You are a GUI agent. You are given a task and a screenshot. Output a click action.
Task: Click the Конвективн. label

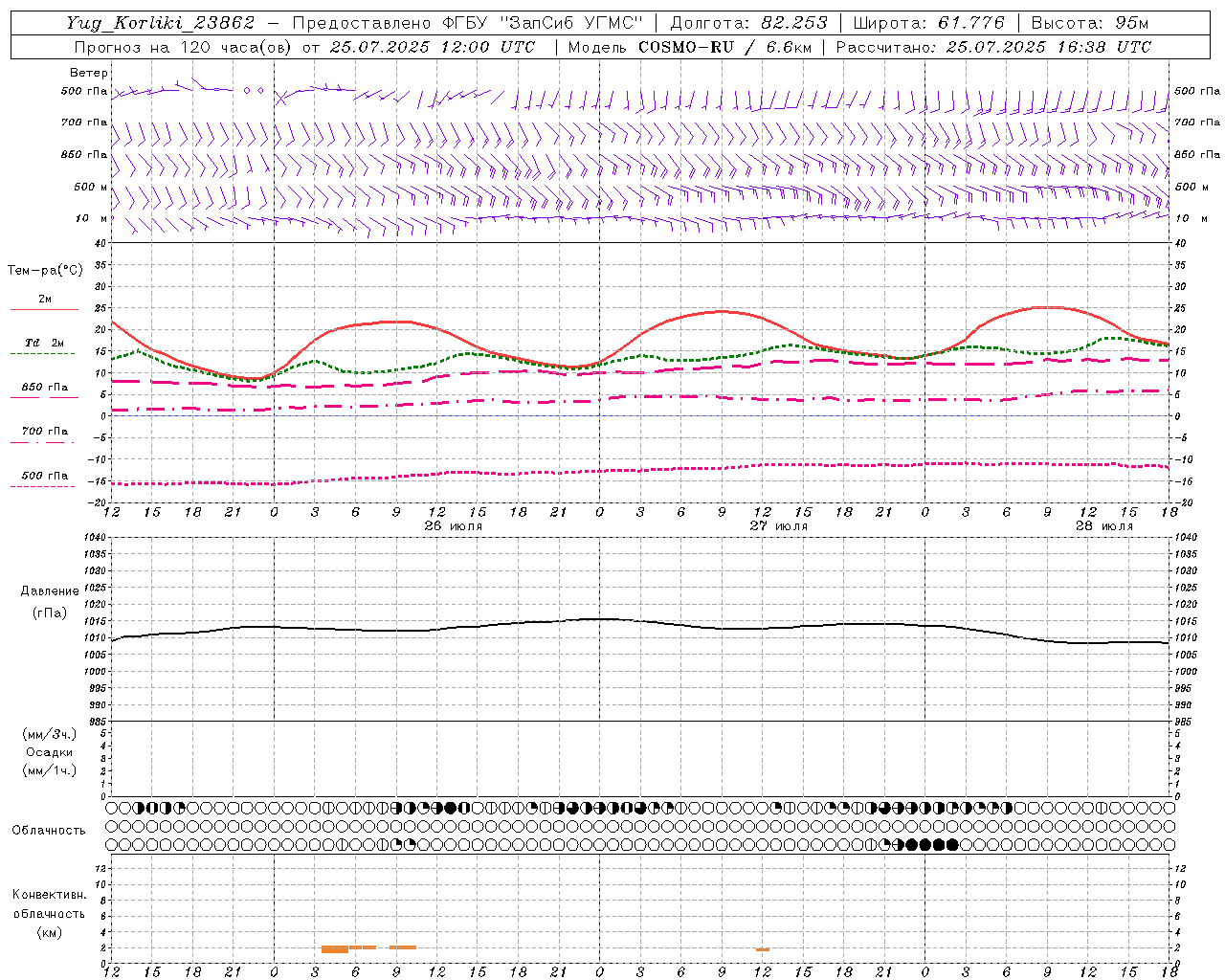pos(49,895)
